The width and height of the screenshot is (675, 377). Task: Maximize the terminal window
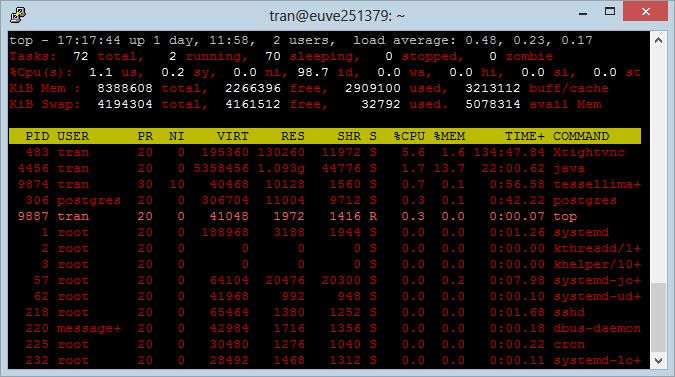610,12
